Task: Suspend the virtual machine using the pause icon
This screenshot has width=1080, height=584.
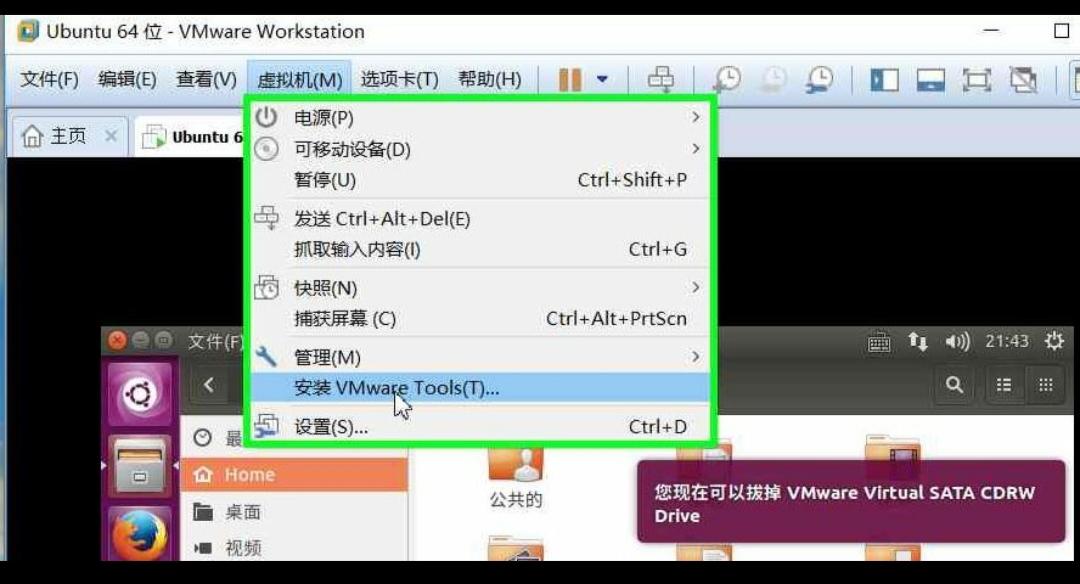Action: [570, 77]
